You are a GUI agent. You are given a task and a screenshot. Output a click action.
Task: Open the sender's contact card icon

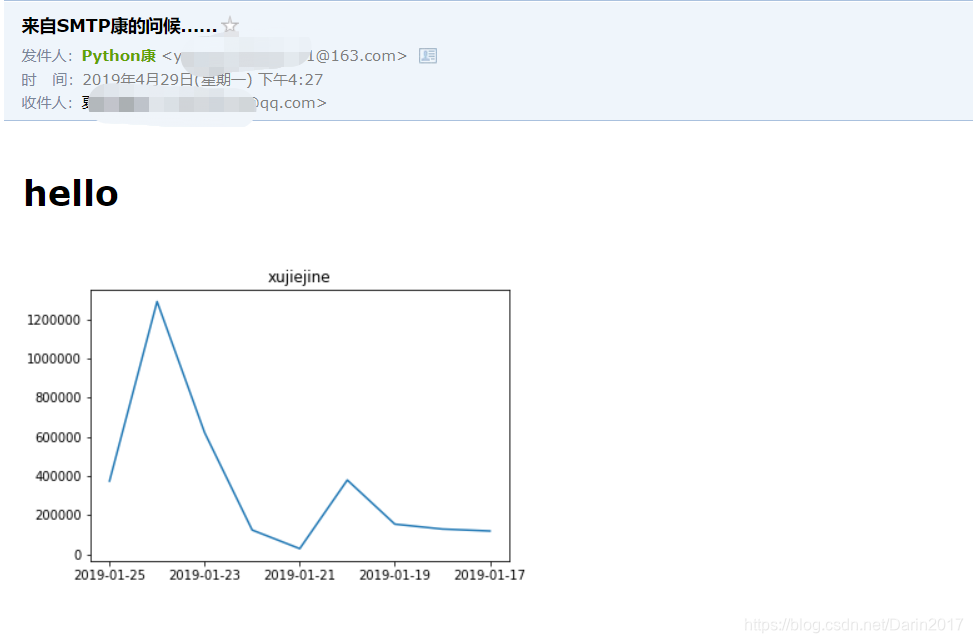coord(428,56)
